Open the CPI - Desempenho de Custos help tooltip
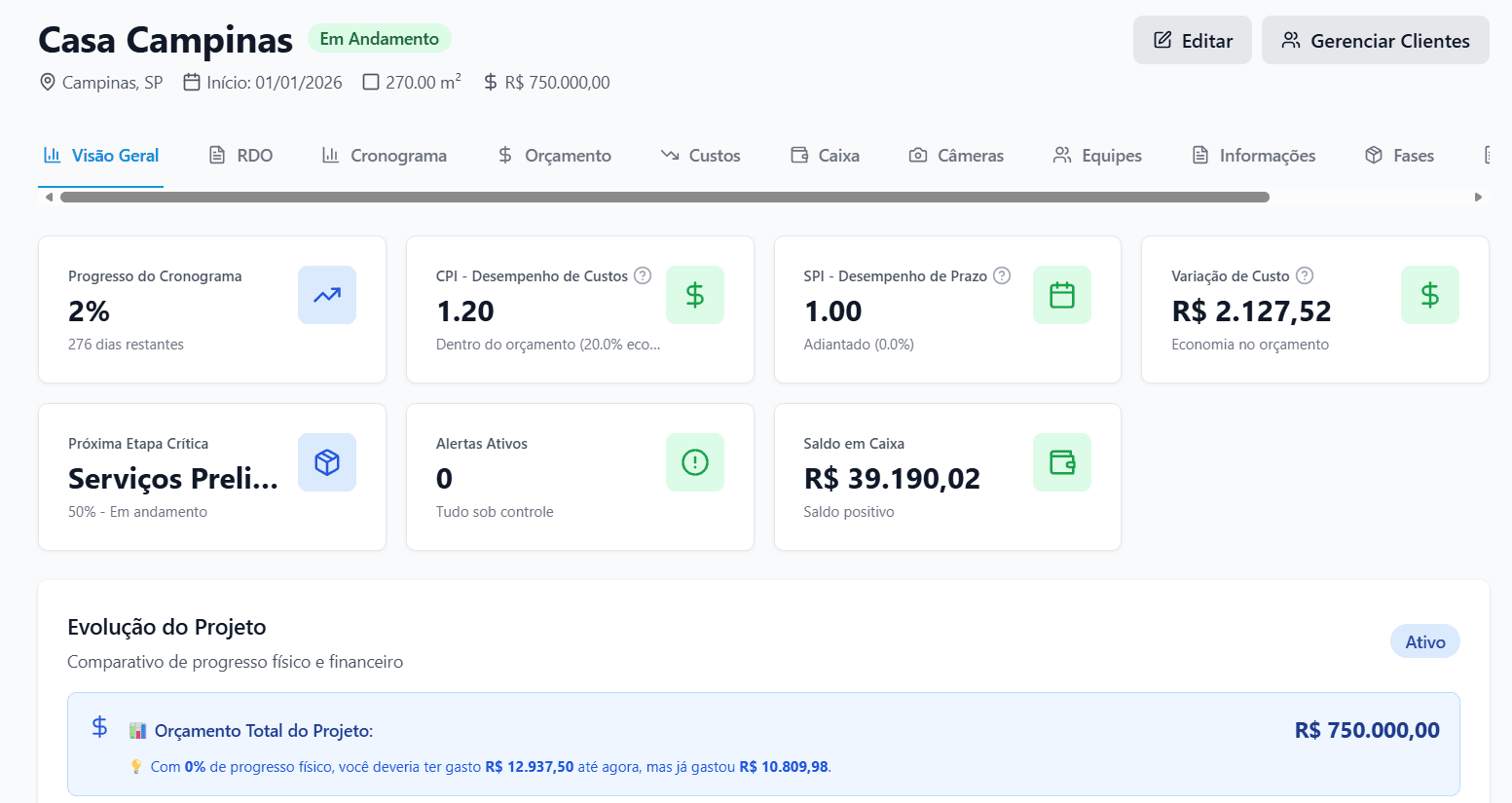The height and width of the screenshot is (803, 1512). click(643, 275)
